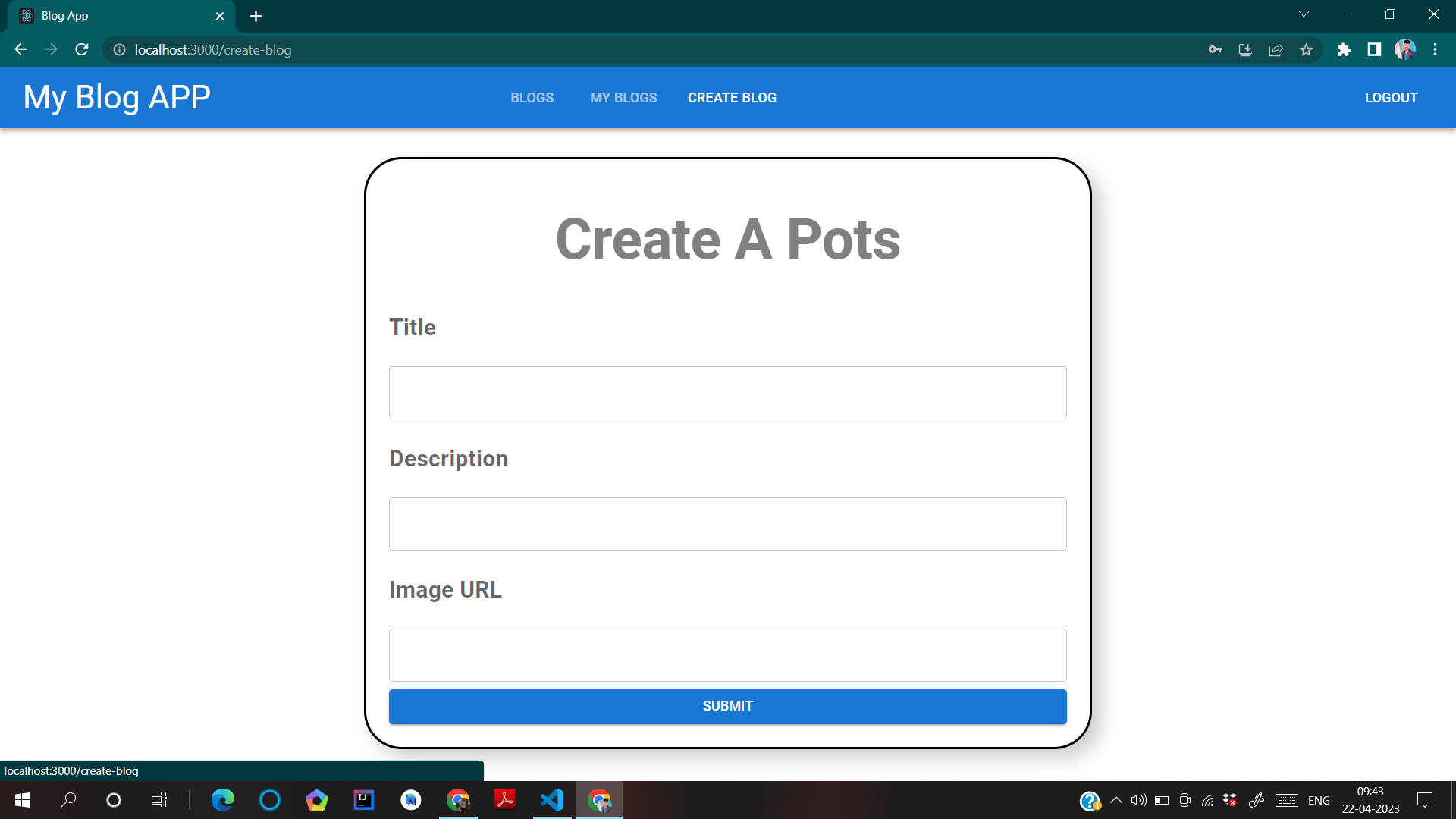Click the browser forward arrow
The image size is (1456, 819).
tap(51, 50)
